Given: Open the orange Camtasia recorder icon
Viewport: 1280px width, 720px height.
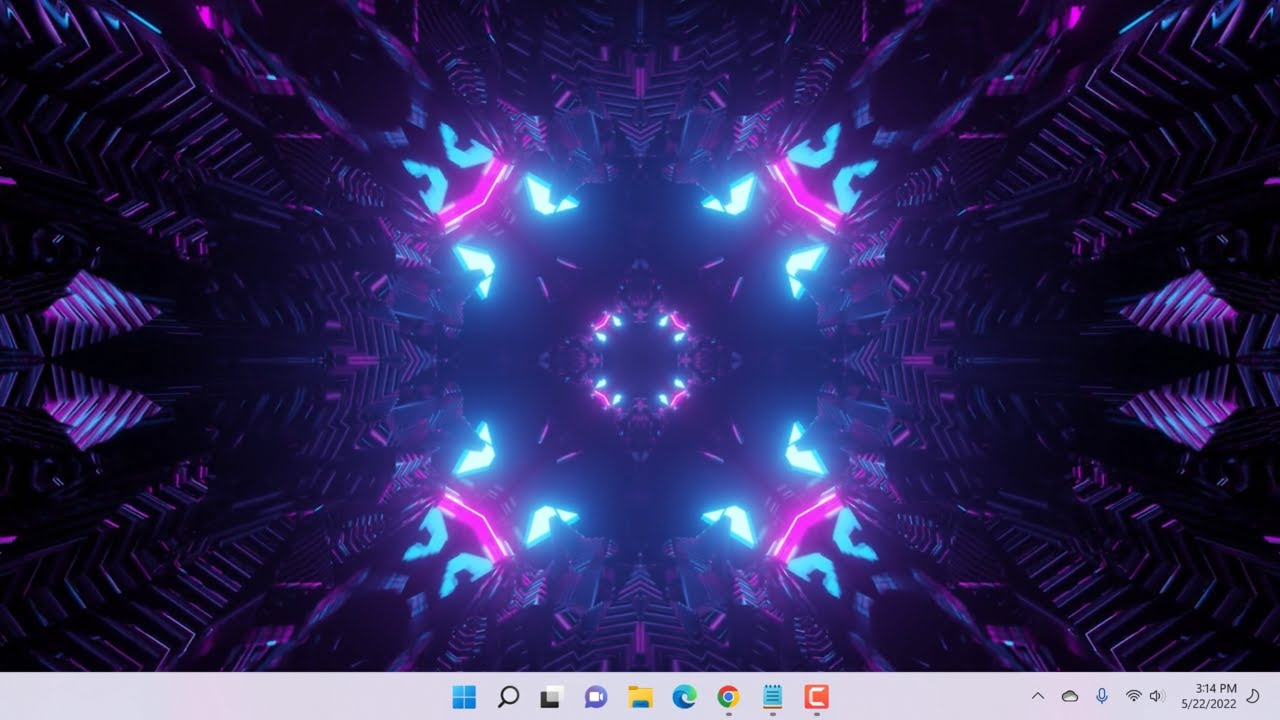Looking at the screenshot, I should [x=816, y=696].
